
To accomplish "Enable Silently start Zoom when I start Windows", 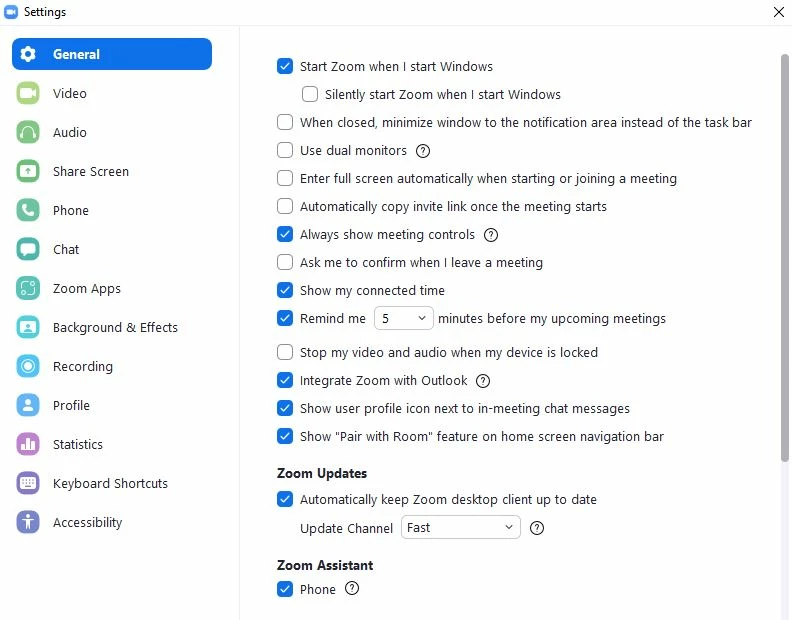I will tap(310, 94).
